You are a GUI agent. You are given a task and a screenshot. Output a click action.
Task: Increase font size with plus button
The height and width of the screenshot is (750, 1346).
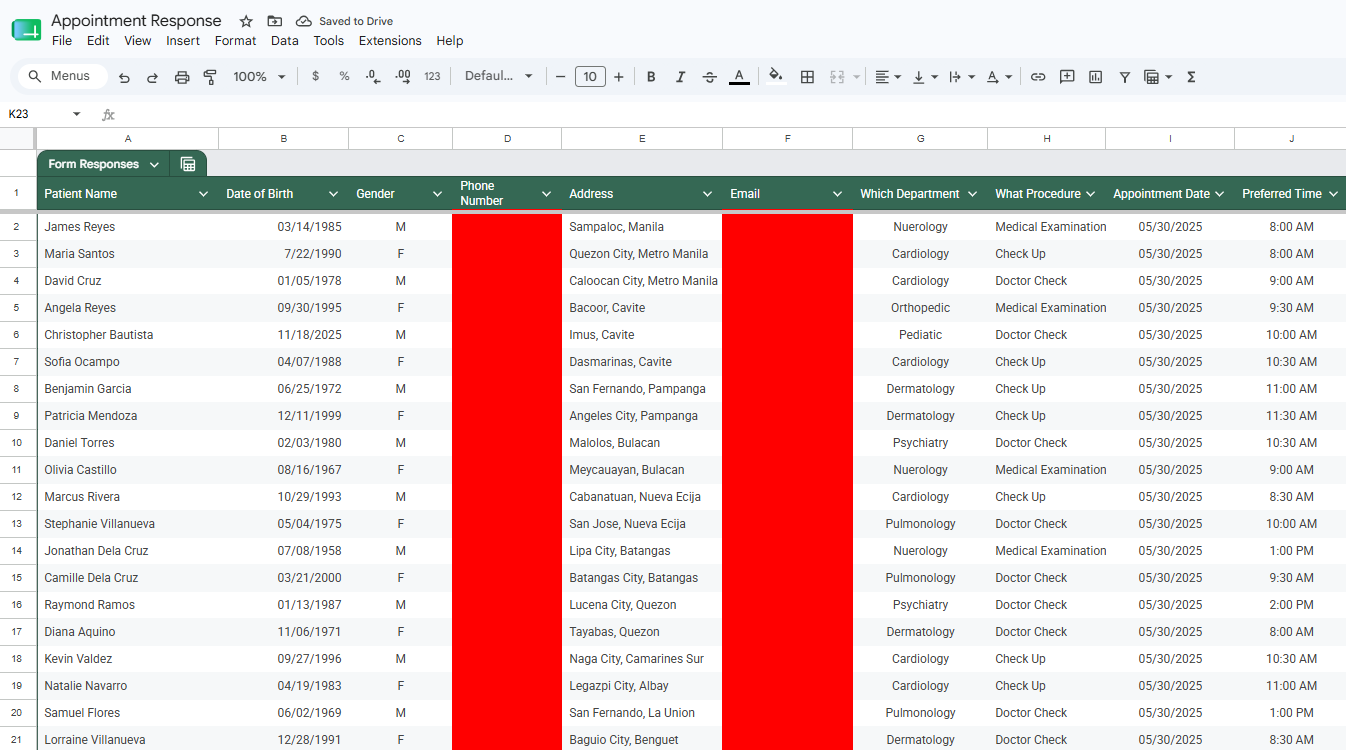click(x=619, y=77)
